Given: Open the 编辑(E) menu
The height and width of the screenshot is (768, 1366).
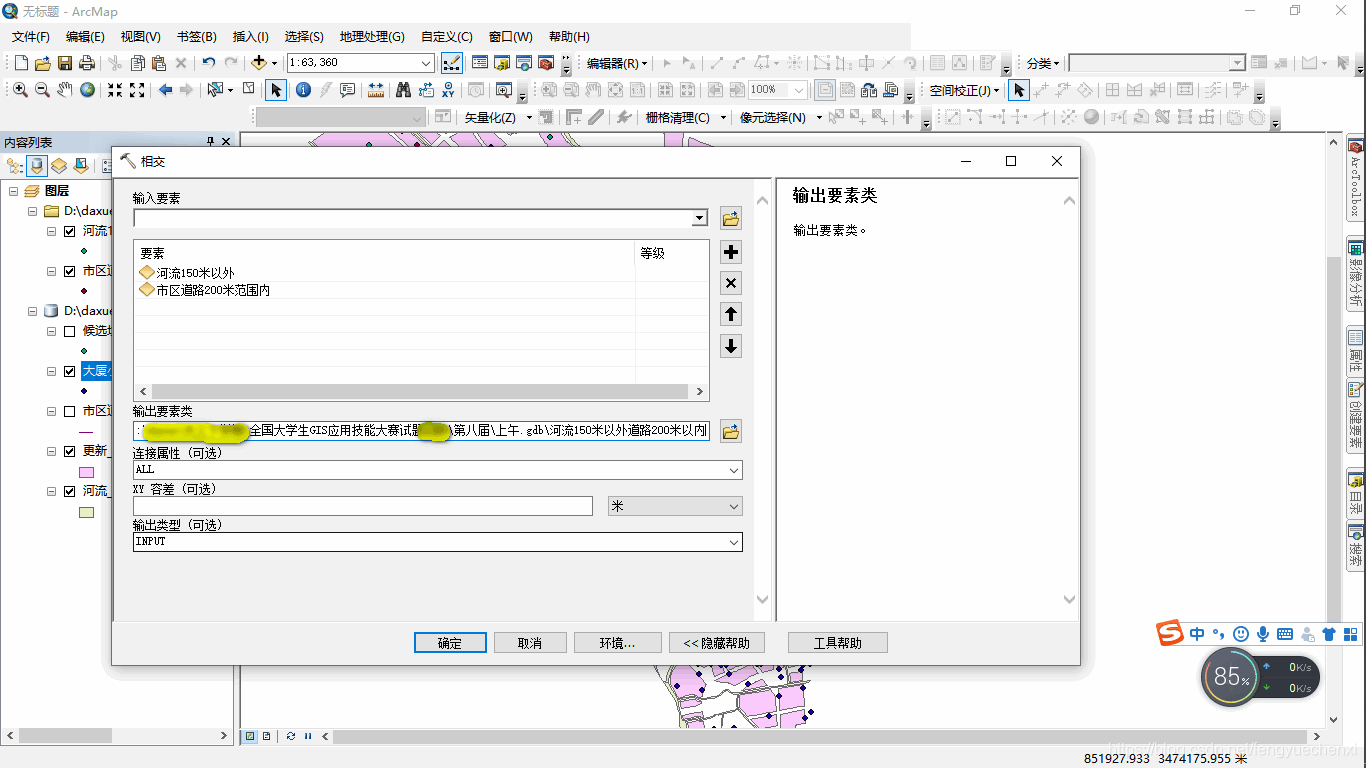Looking at the screenshot, I should pyautogui.click(x=85, y=37).
